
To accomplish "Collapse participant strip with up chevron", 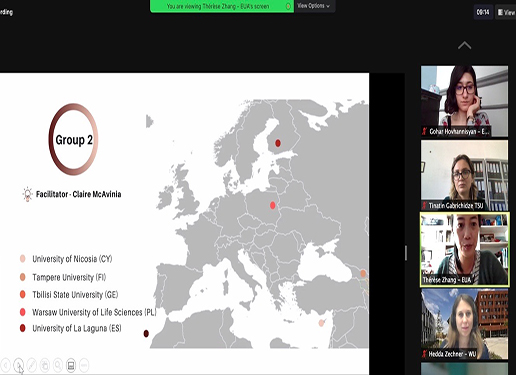I will point(464,45).
